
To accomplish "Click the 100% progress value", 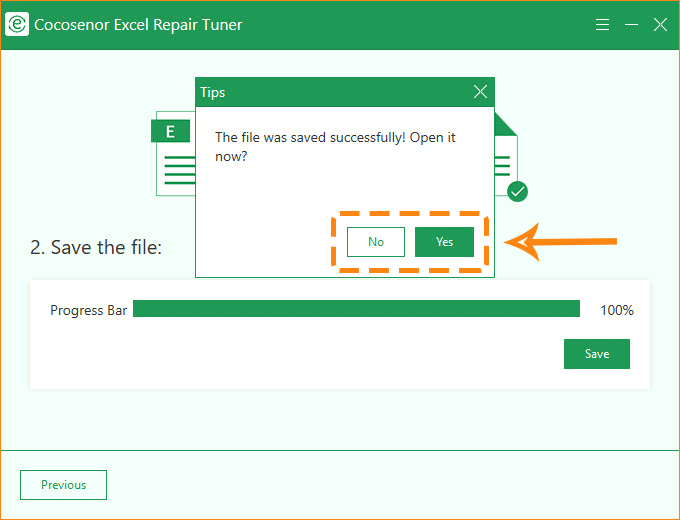I will point(617,310).
